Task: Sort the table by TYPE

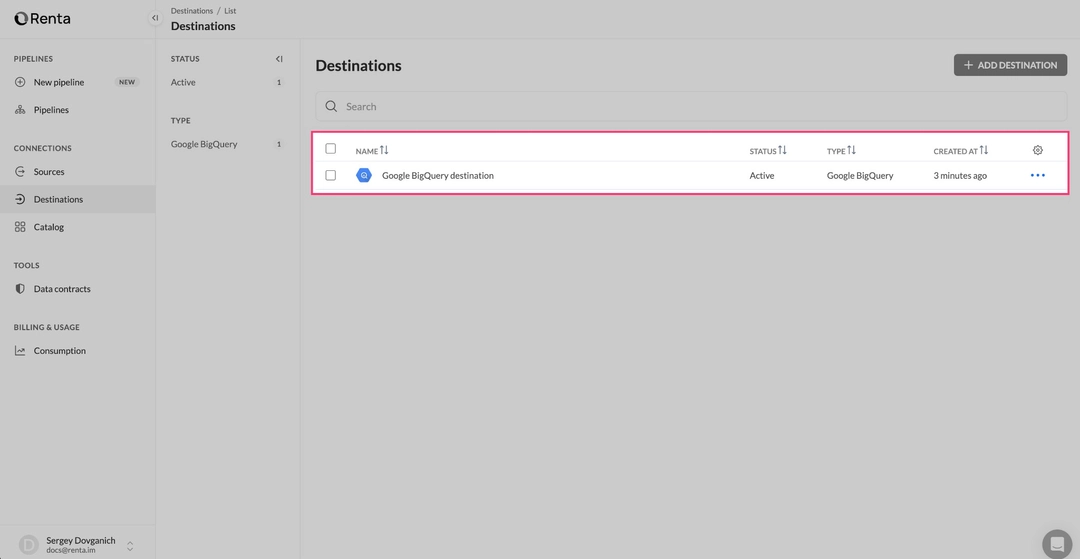Action: pos(842,150)
